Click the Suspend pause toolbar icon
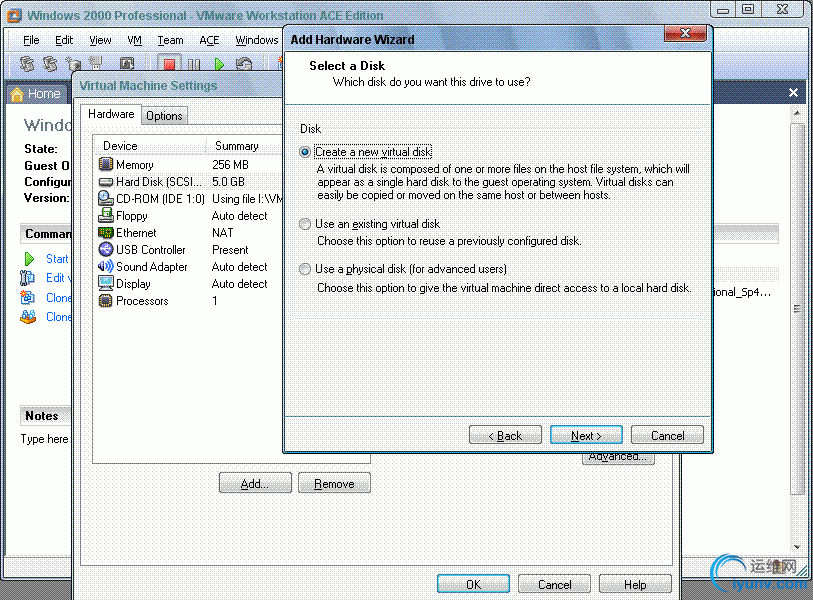Image resolution: width=813 pixels, height=600 pixels. coord(194,64)
